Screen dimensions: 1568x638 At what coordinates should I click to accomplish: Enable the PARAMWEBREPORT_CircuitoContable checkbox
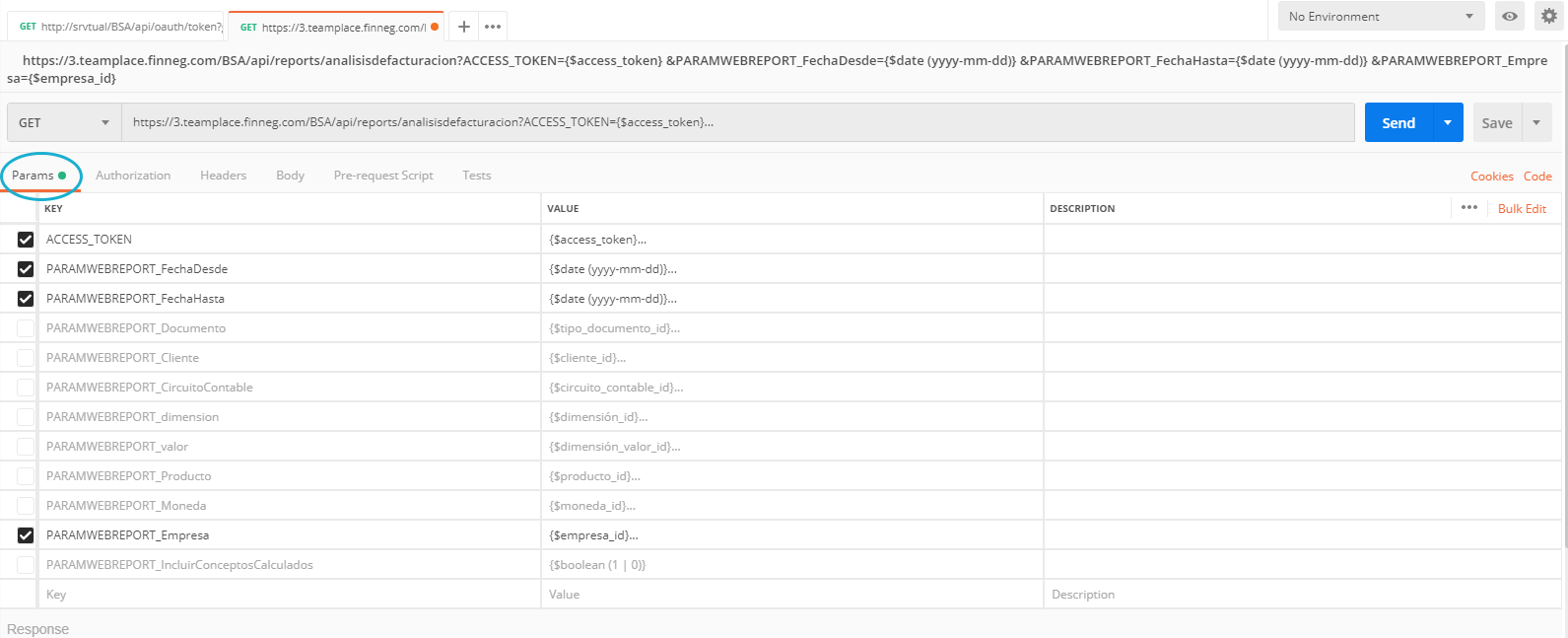[26, 388]
